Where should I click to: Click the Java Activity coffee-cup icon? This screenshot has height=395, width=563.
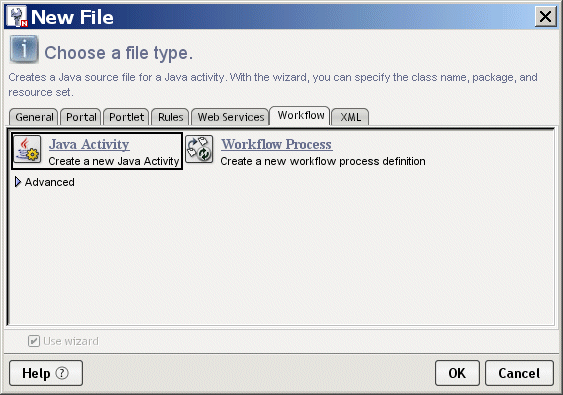[x=27, y=149]
